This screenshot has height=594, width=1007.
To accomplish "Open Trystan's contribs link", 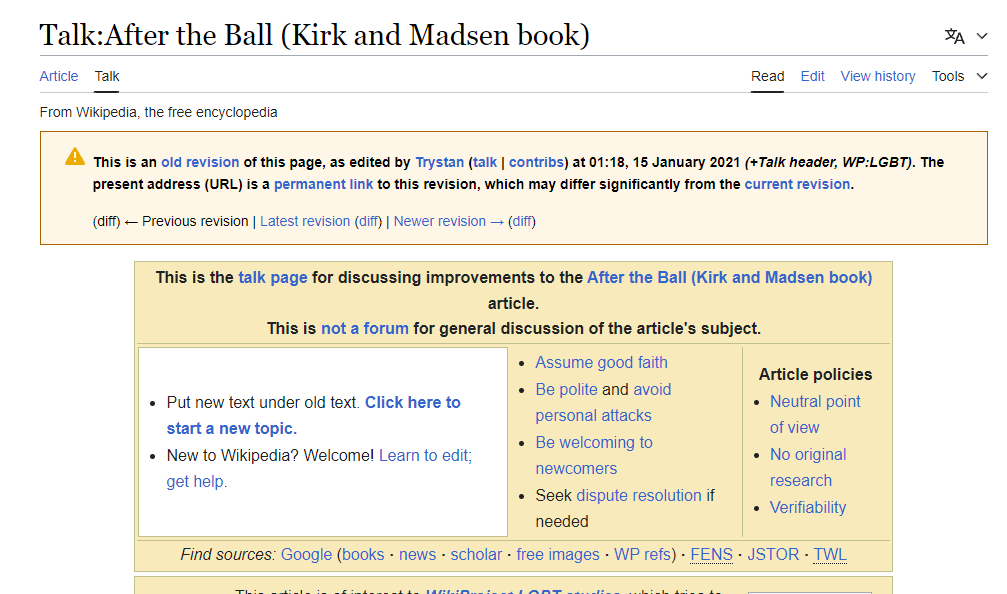I will click(536, 162).
